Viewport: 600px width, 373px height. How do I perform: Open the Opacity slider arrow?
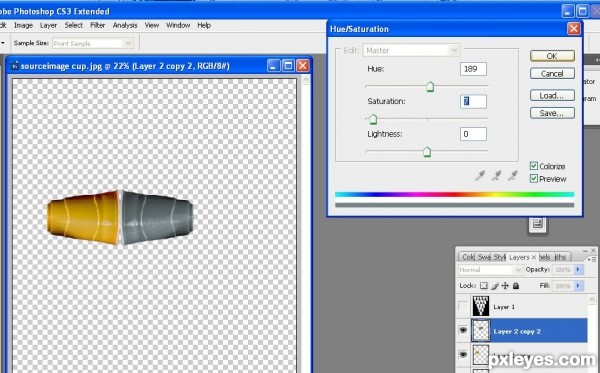[x=578, y=270]
